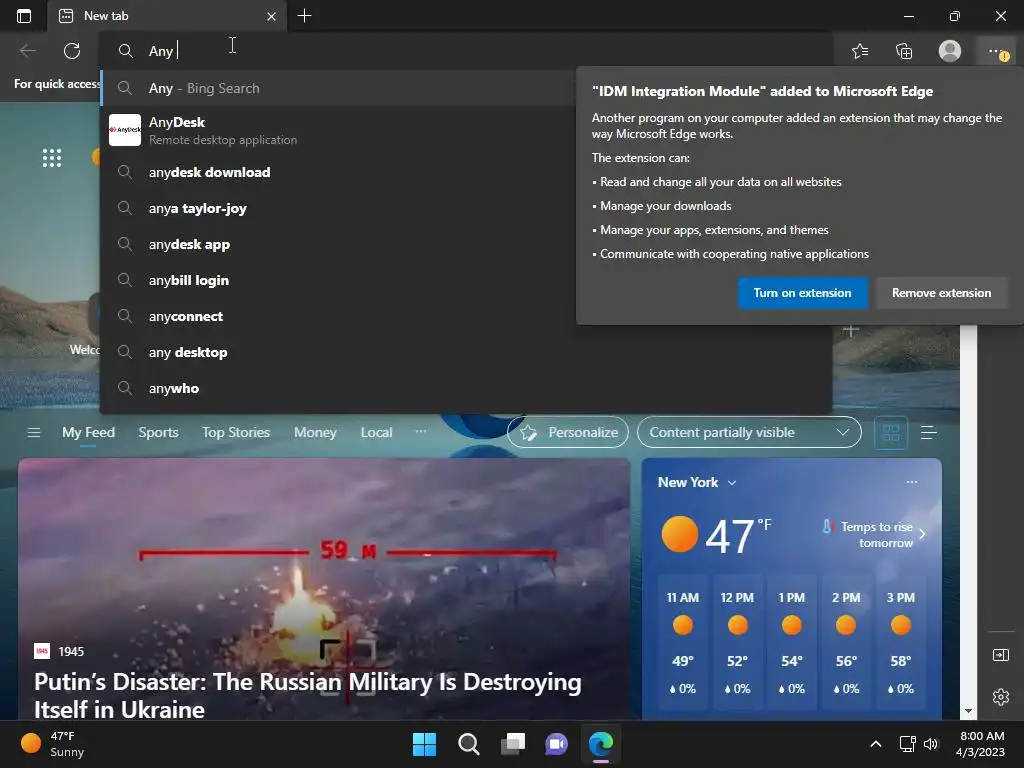Click the 11 AM forecast column
Image resolution: width=1024 pixels, height=768 pixels.
click(x=682, y=643)
